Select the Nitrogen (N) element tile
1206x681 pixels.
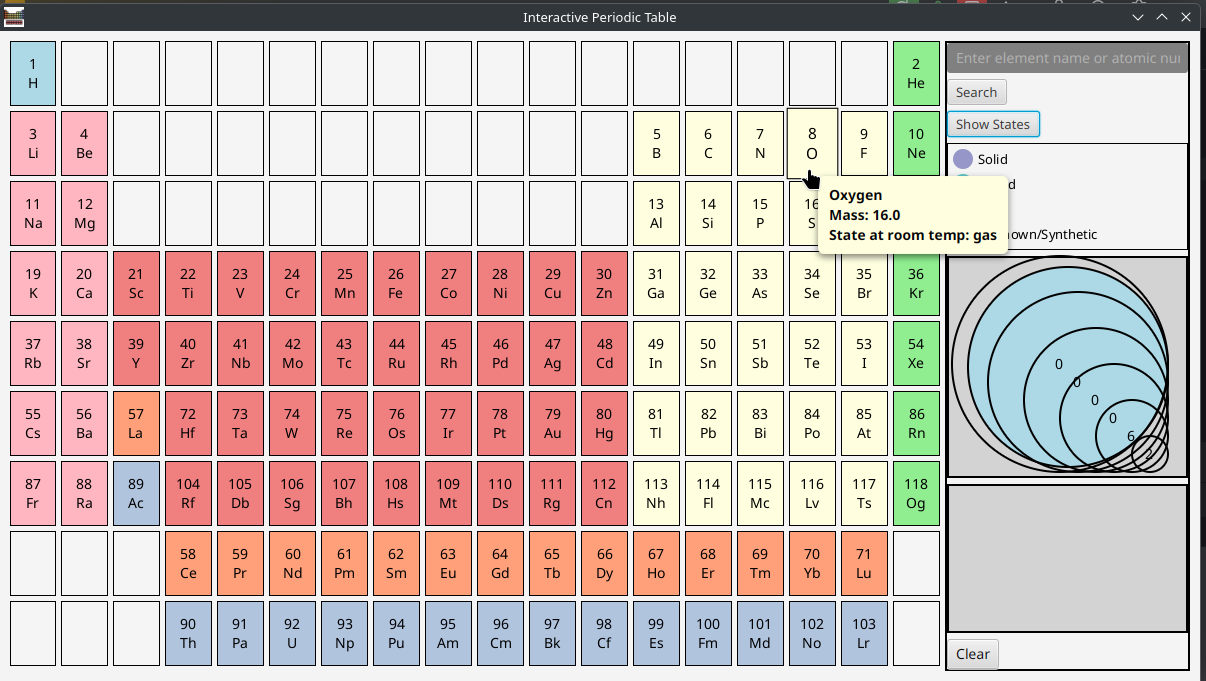point(760,143)
